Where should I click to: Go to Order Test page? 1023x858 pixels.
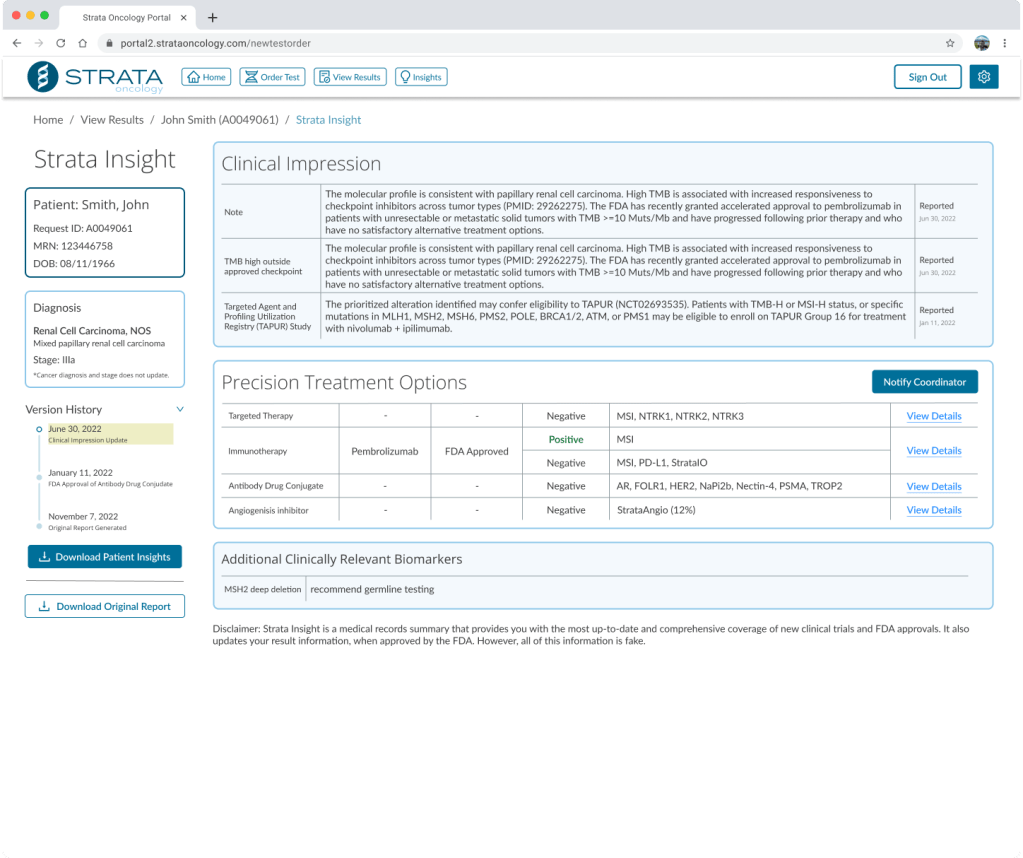[272, 77]
